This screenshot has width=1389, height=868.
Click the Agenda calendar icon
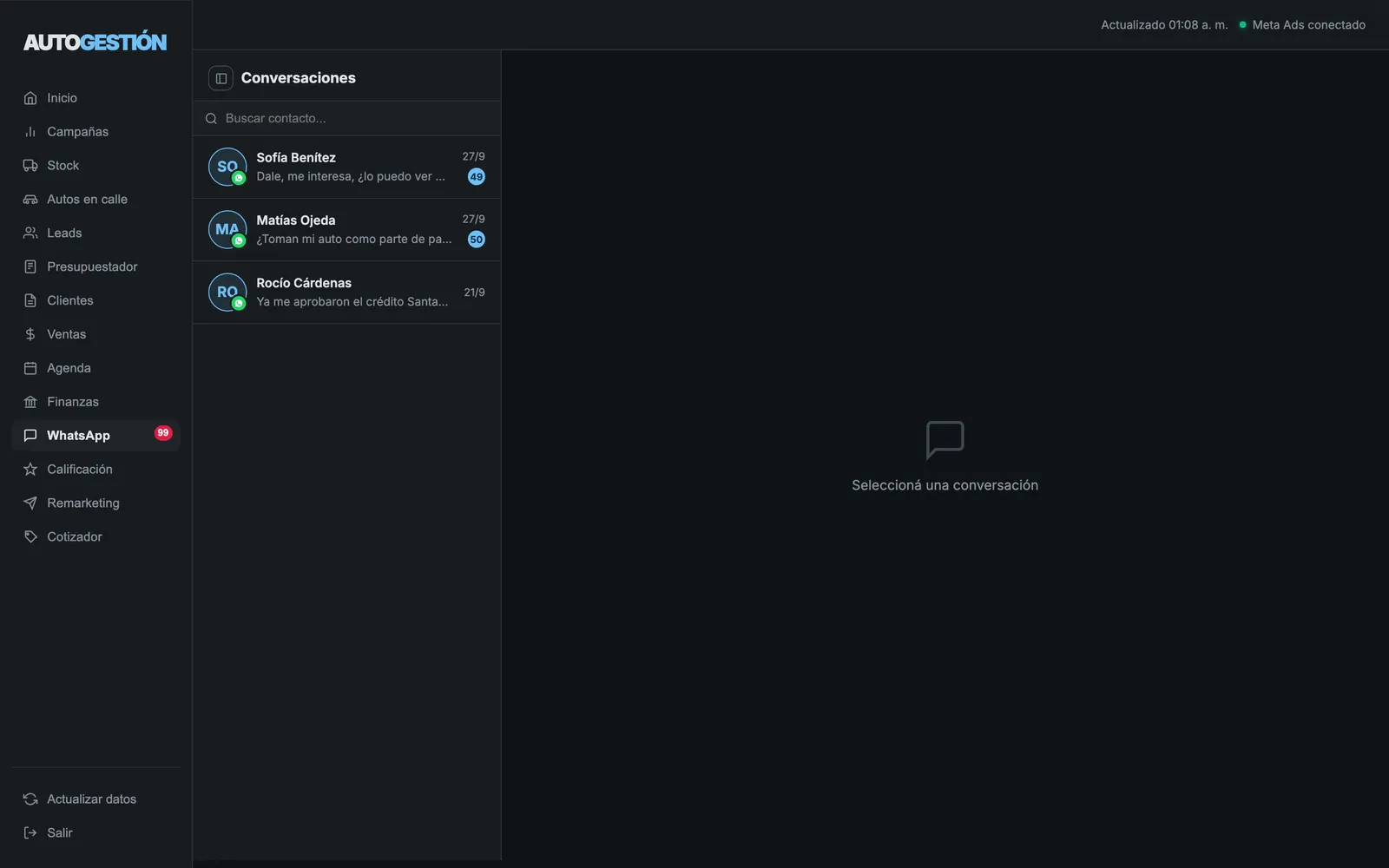click(30, 368)
